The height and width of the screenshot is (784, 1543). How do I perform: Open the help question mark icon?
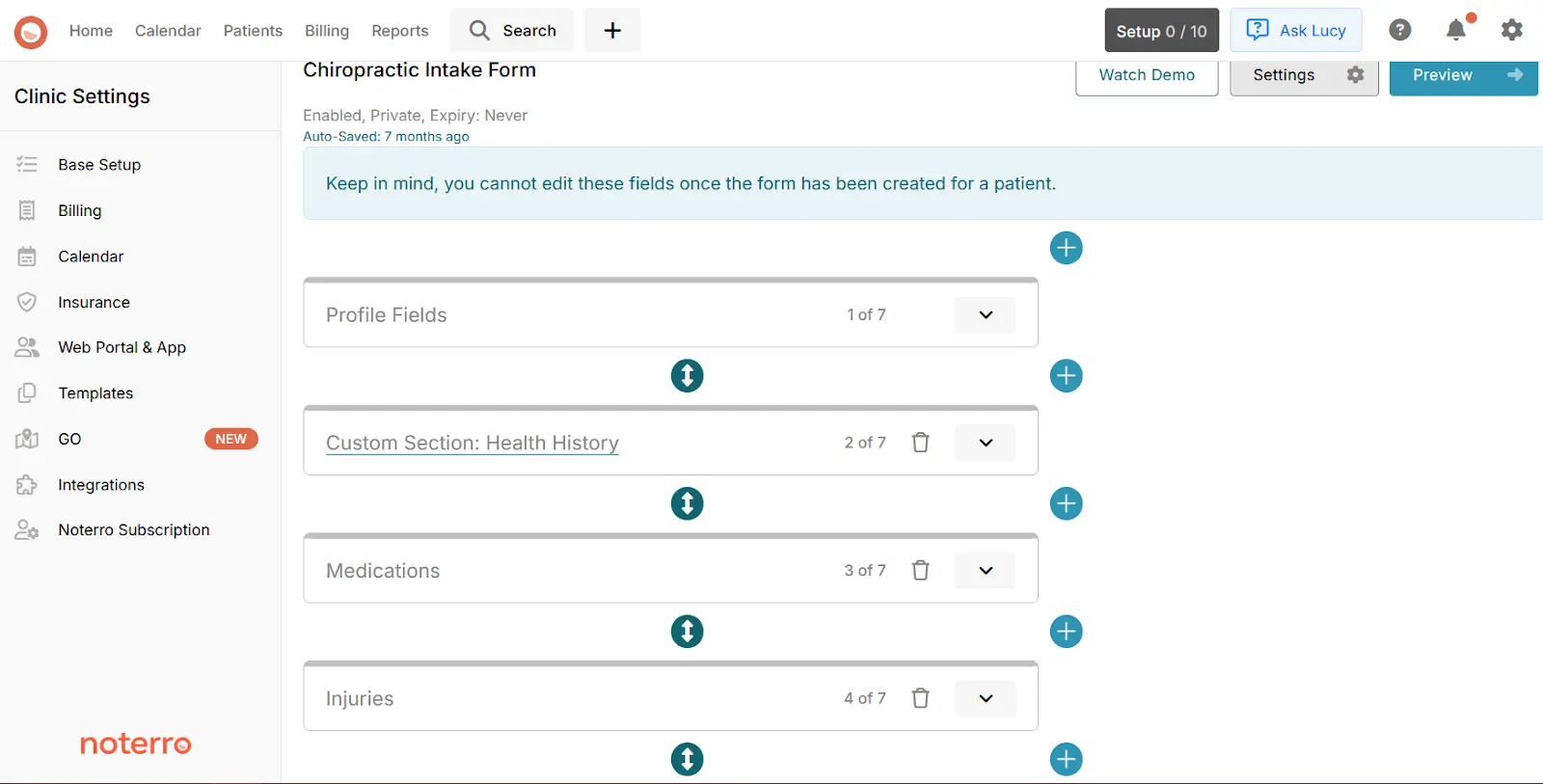pyautogui.click(x=1400, y=30)
